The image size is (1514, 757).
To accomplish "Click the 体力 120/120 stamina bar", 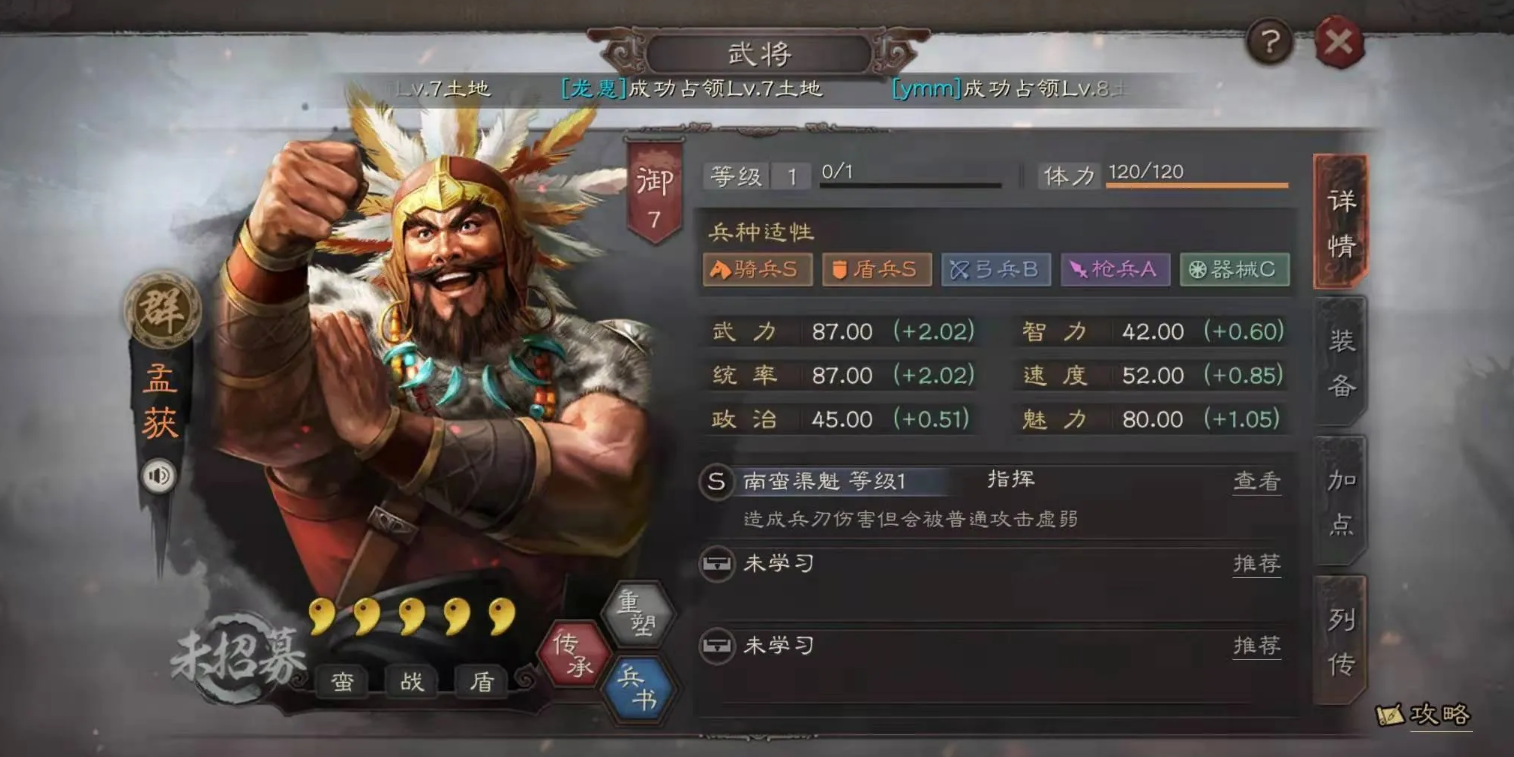I will [1197, 185].
